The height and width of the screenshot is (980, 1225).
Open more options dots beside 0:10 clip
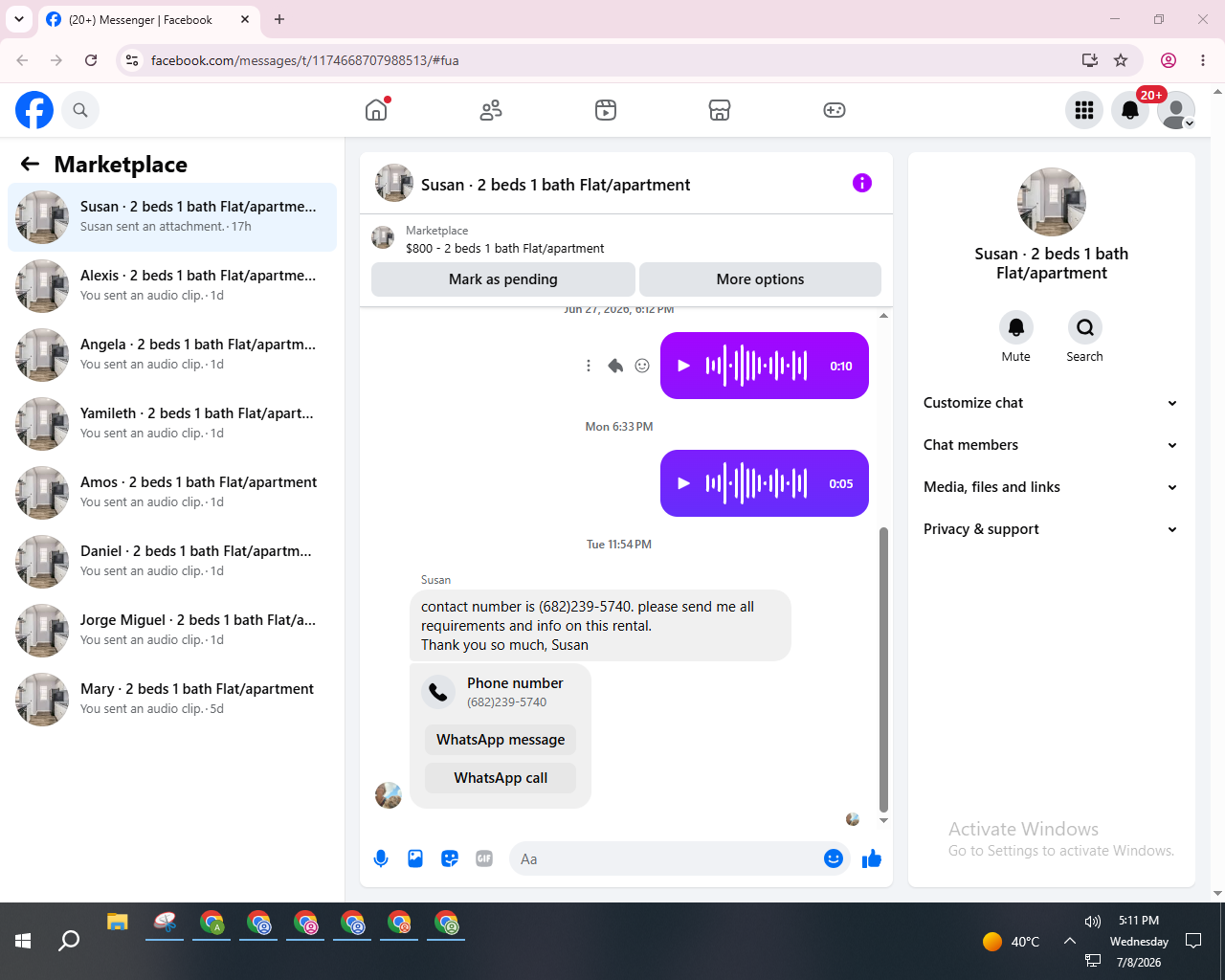[589, 366]
